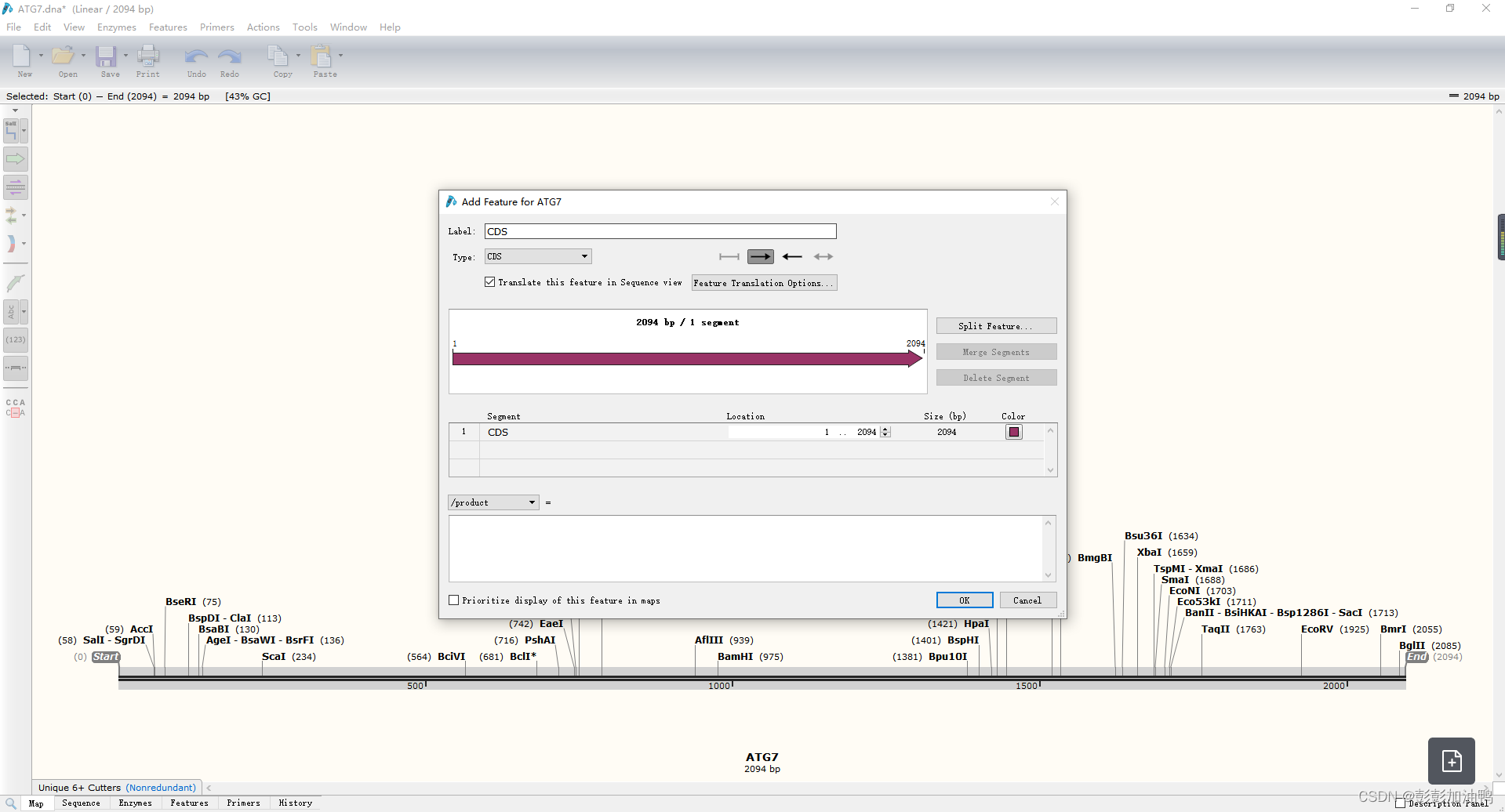Enable Prioritize display of this feature in maps
This screenshot has width=1505, height=812.
pos(453,600)
